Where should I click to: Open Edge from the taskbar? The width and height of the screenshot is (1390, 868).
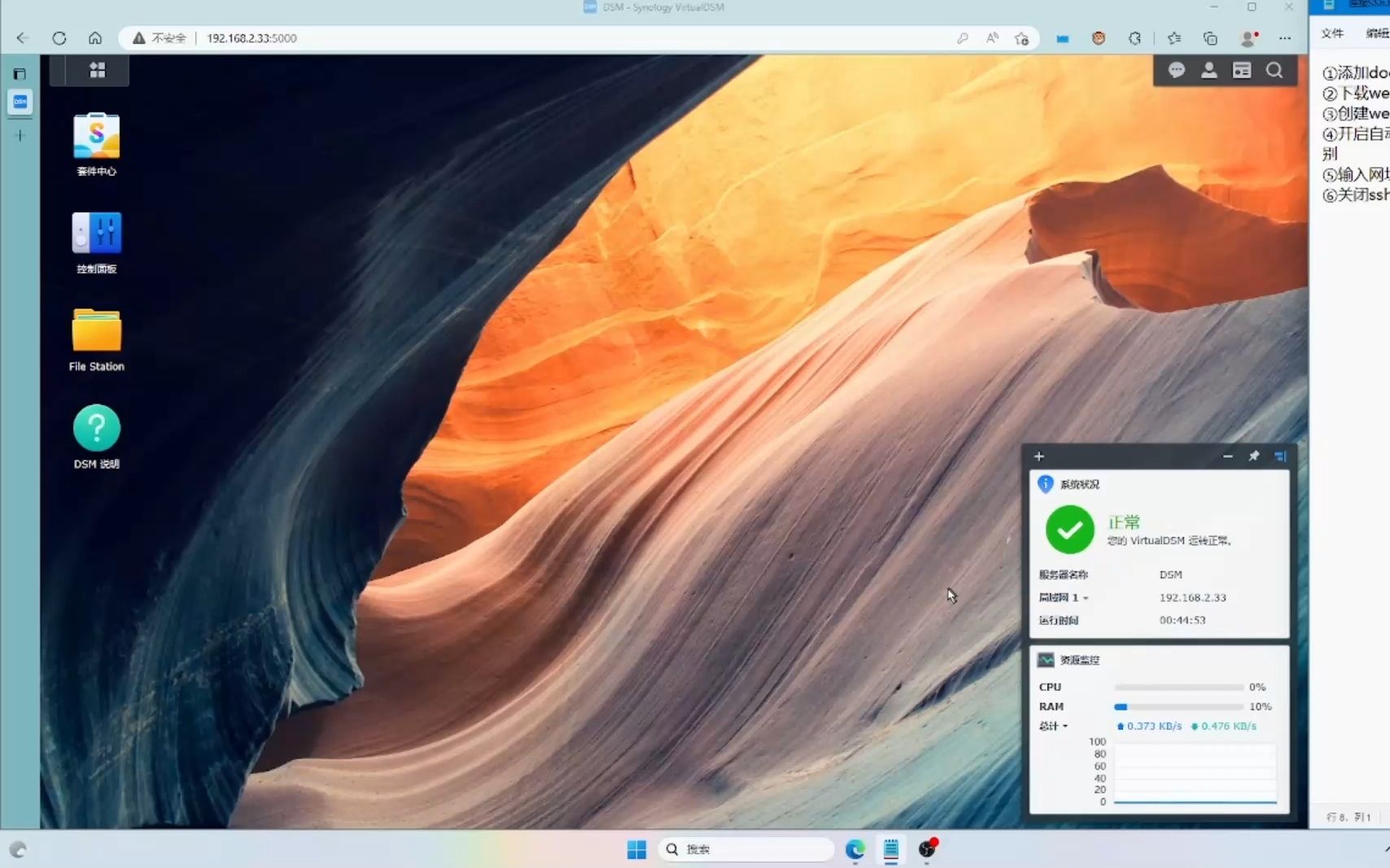click(855, 849)
